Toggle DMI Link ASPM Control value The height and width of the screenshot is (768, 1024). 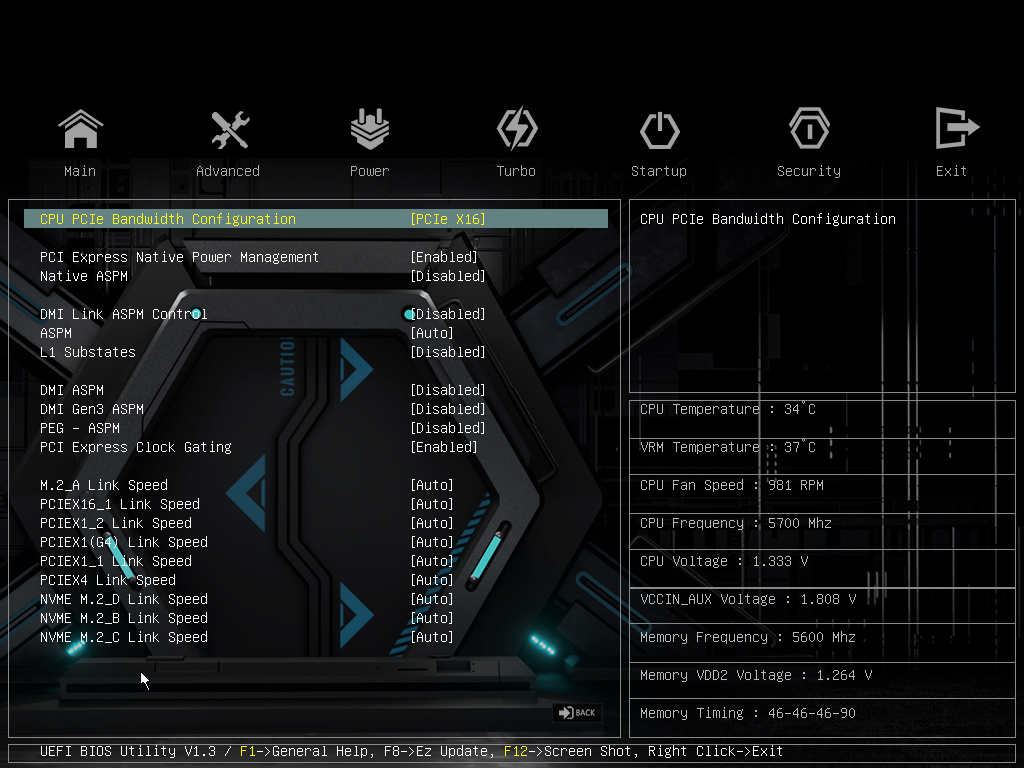click(448, 314)
